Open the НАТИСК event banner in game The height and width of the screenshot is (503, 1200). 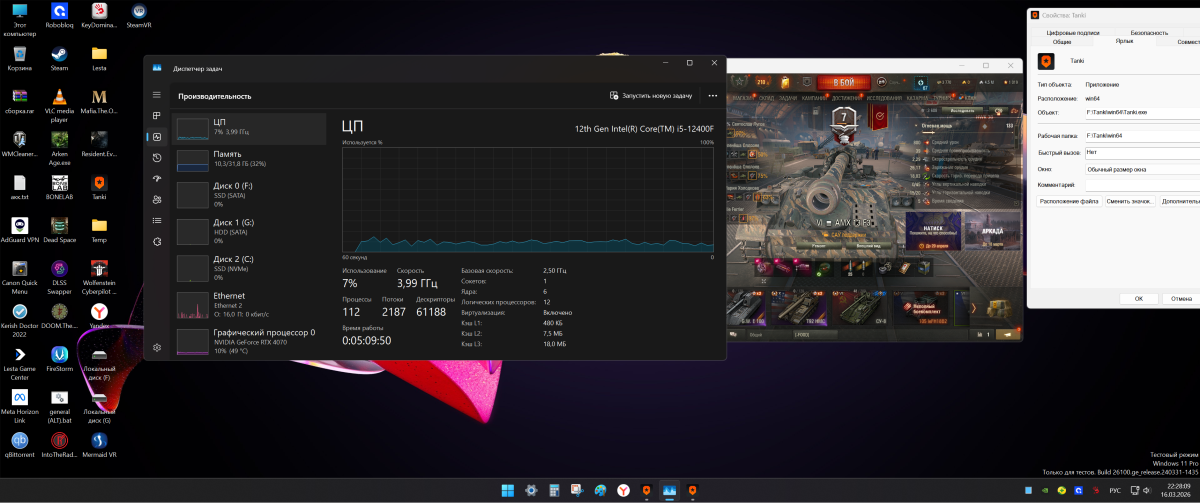pos(932,231)
